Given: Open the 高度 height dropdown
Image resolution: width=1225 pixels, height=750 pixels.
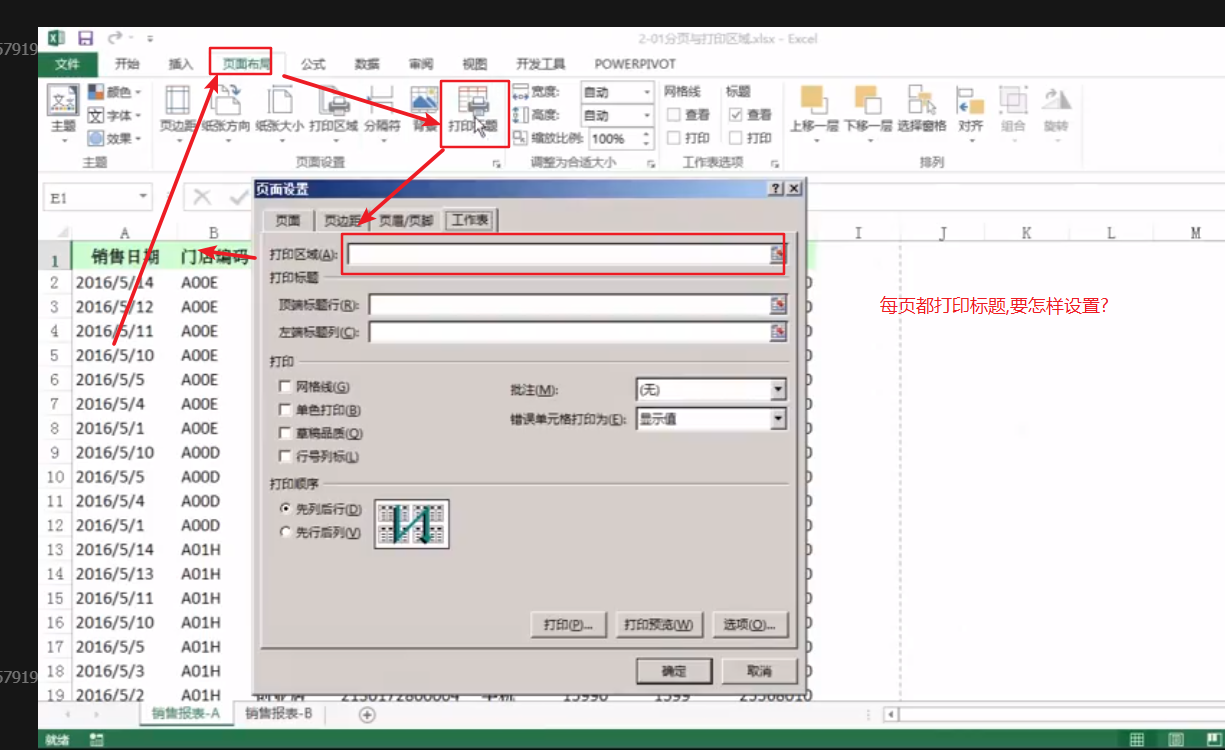Looking at the screenshot, I should (x=647, y=115).
